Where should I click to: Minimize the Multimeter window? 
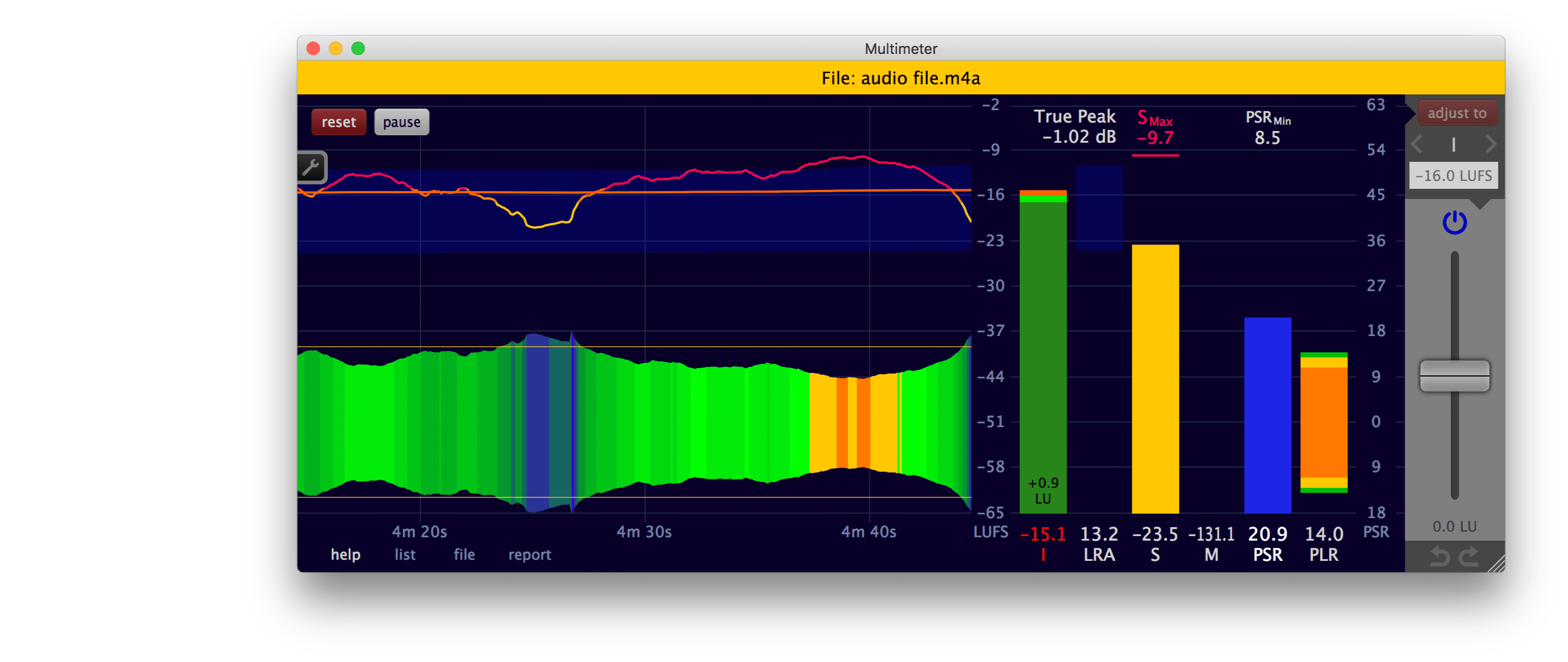[335, 48]
